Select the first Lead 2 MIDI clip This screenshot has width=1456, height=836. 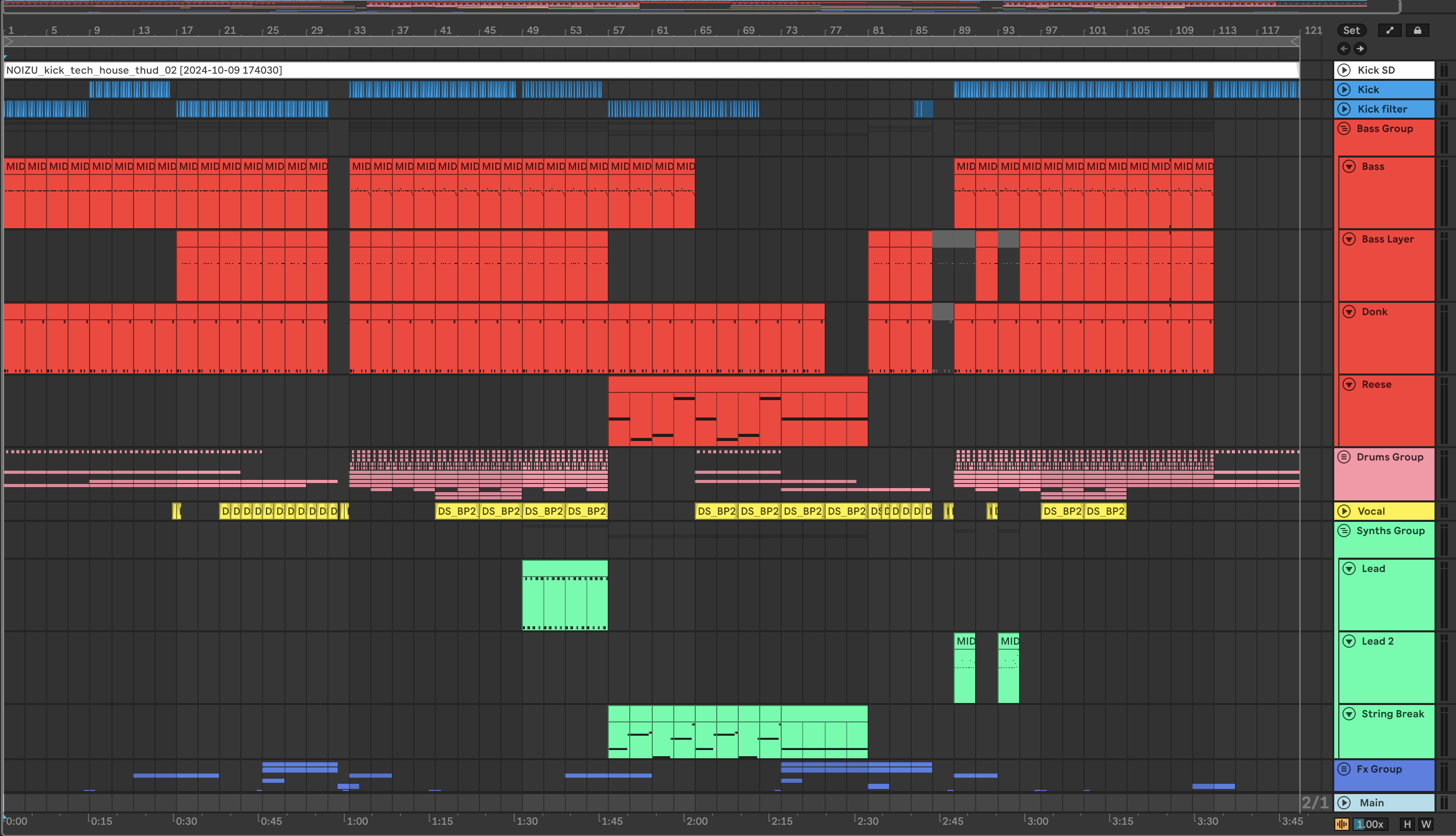(x=964, y=668)
